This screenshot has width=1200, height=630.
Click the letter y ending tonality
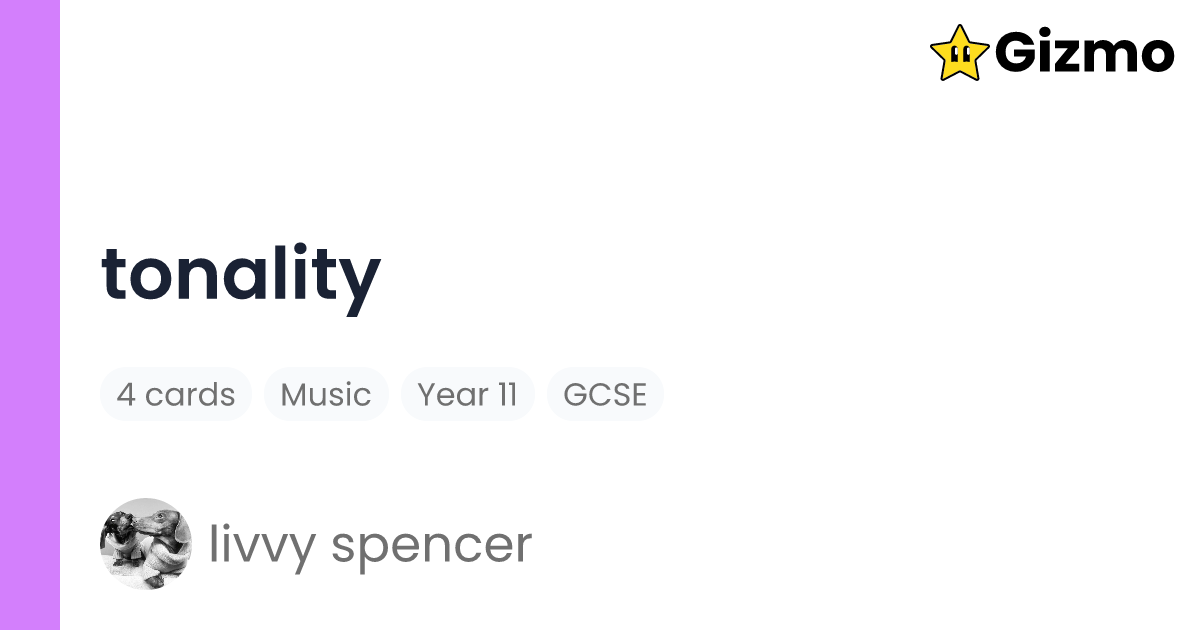[360, 280]
